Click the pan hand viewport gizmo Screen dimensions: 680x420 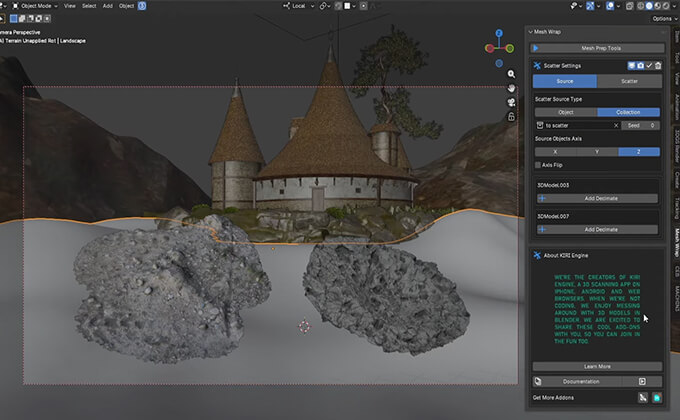pos(511,87)
